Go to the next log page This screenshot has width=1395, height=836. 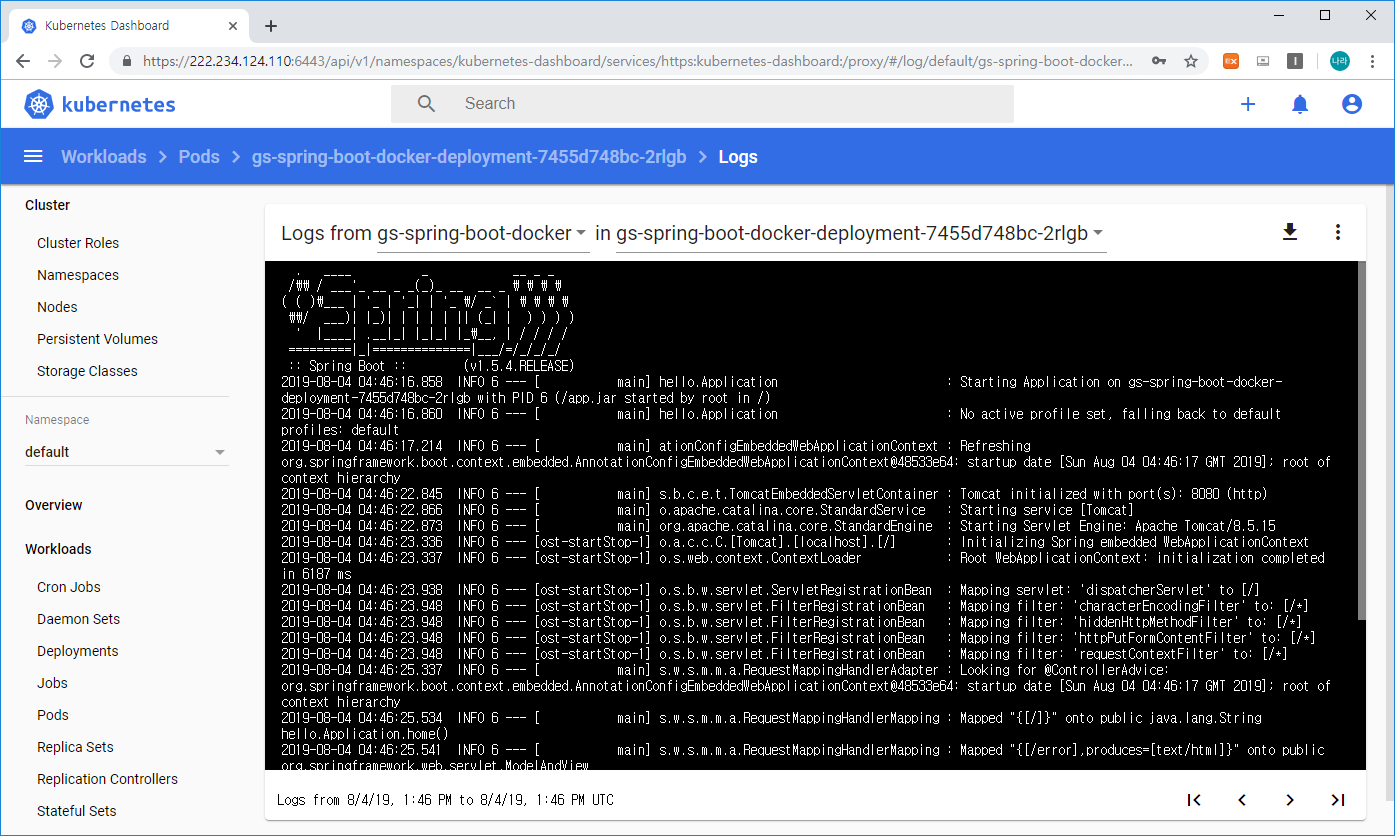[x=1290, y=800]
